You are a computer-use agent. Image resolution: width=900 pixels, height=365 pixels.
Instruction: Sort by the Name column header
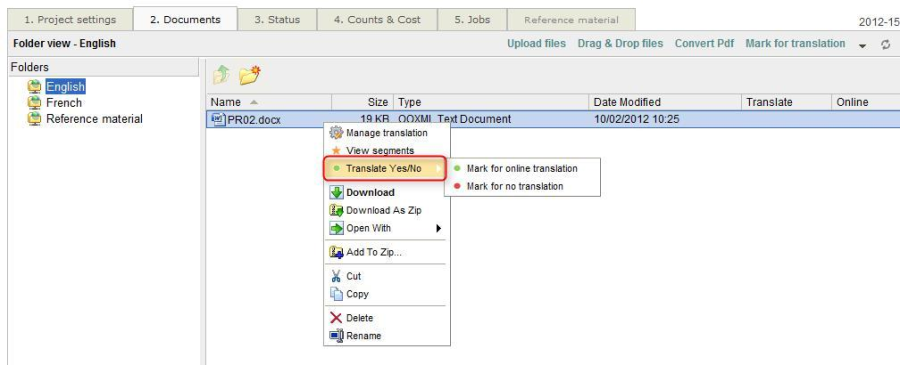tap(269, 102)
